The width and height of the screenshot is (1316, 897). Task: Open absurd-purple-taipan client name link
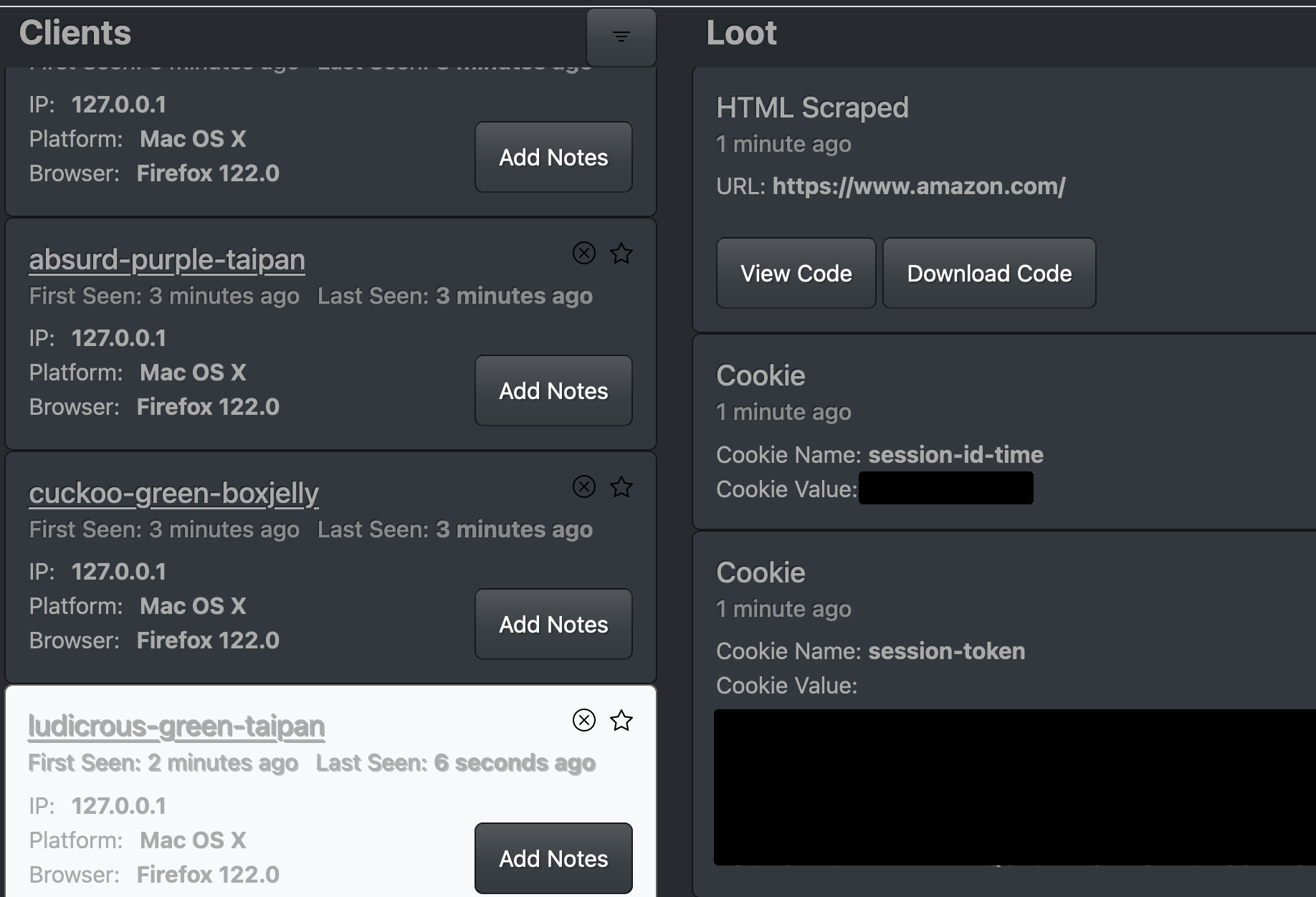coord(167,259)
